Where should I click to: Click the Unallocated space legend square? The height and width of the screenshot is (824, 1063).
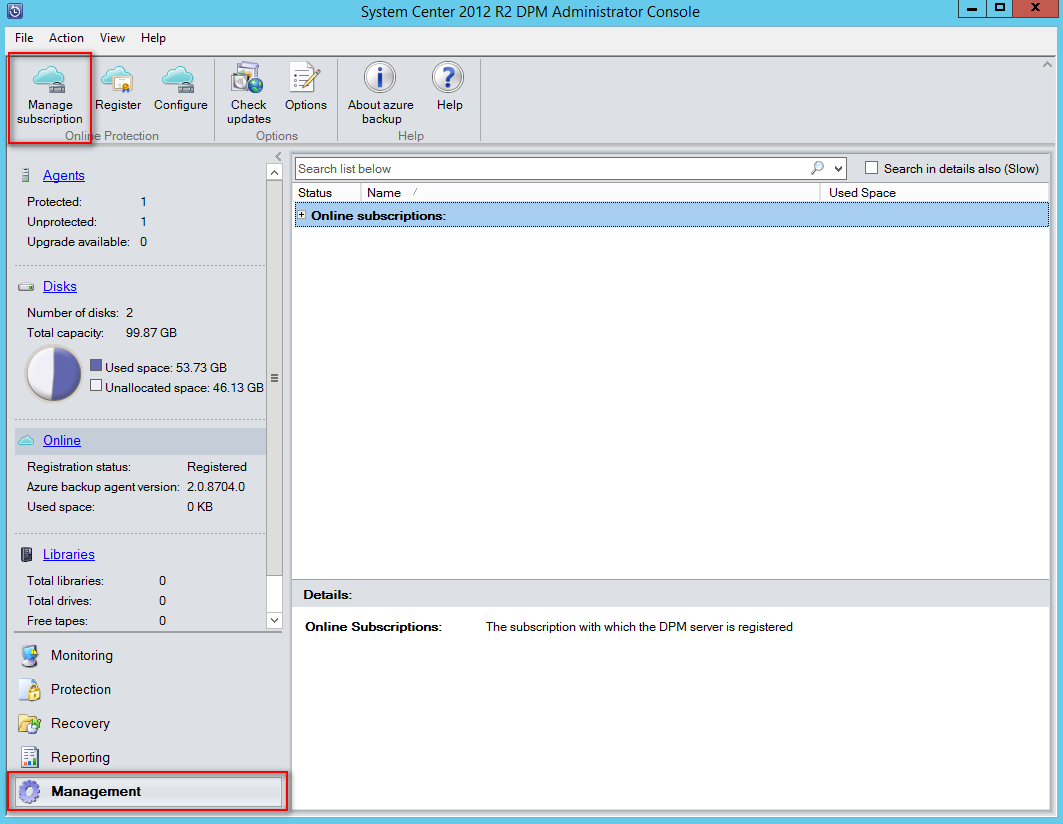coord(96,386)
